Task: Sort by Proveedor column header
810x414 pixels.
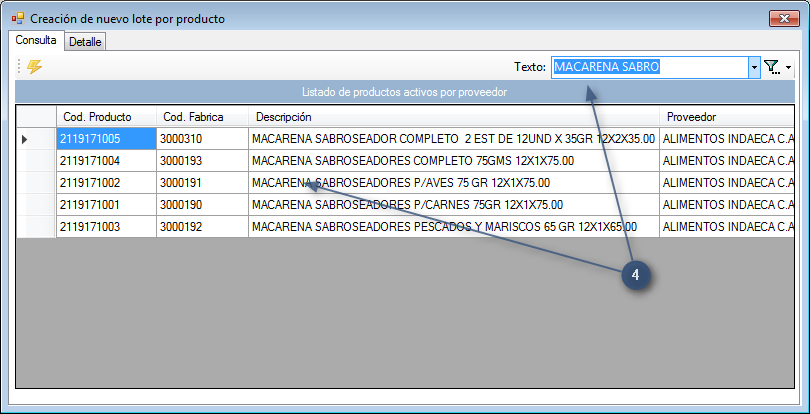Action: (x=727, y=117)
